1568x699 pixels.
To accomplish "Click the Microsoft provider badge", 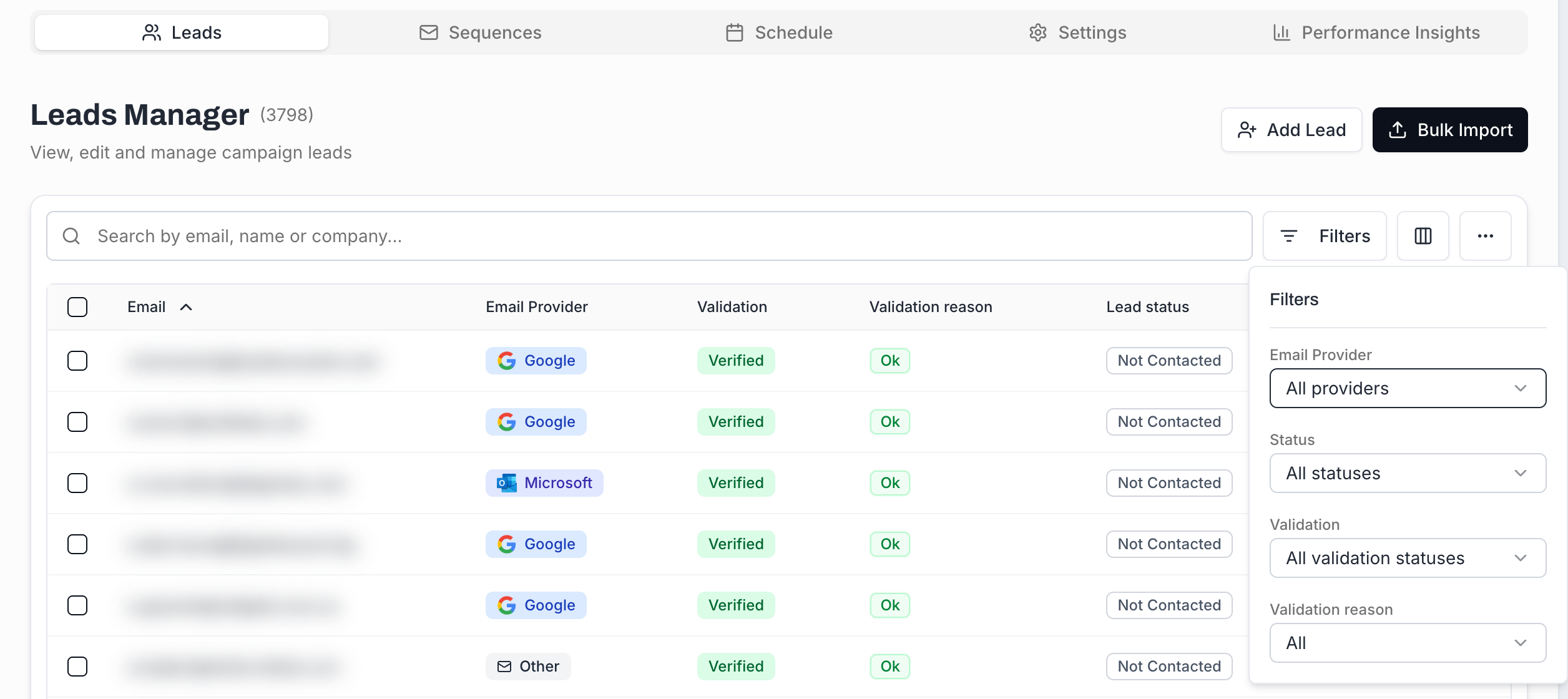I will (x=544, y=483).
